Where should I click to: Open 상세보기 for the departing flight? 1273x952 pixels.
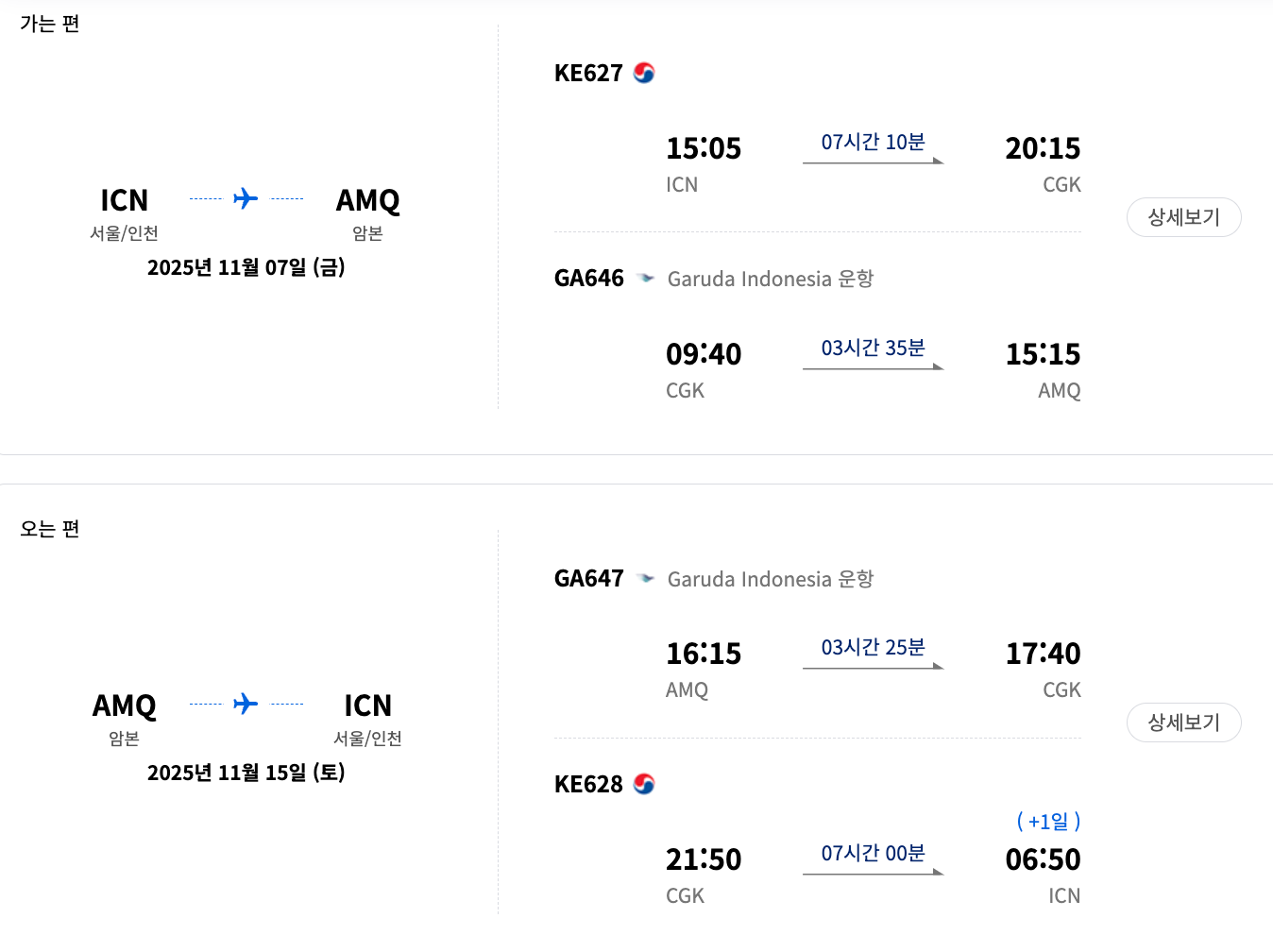point(1184,217)
